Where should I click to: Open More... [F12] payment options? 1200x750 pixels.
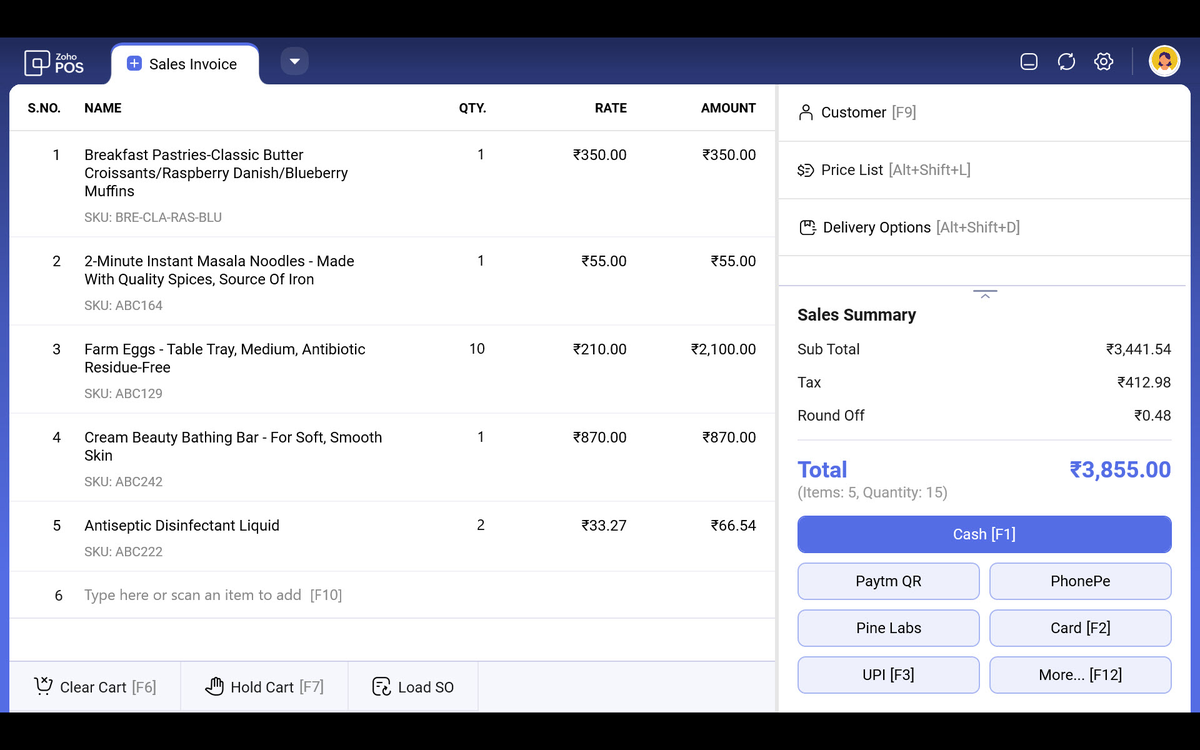click(1080, 675)
